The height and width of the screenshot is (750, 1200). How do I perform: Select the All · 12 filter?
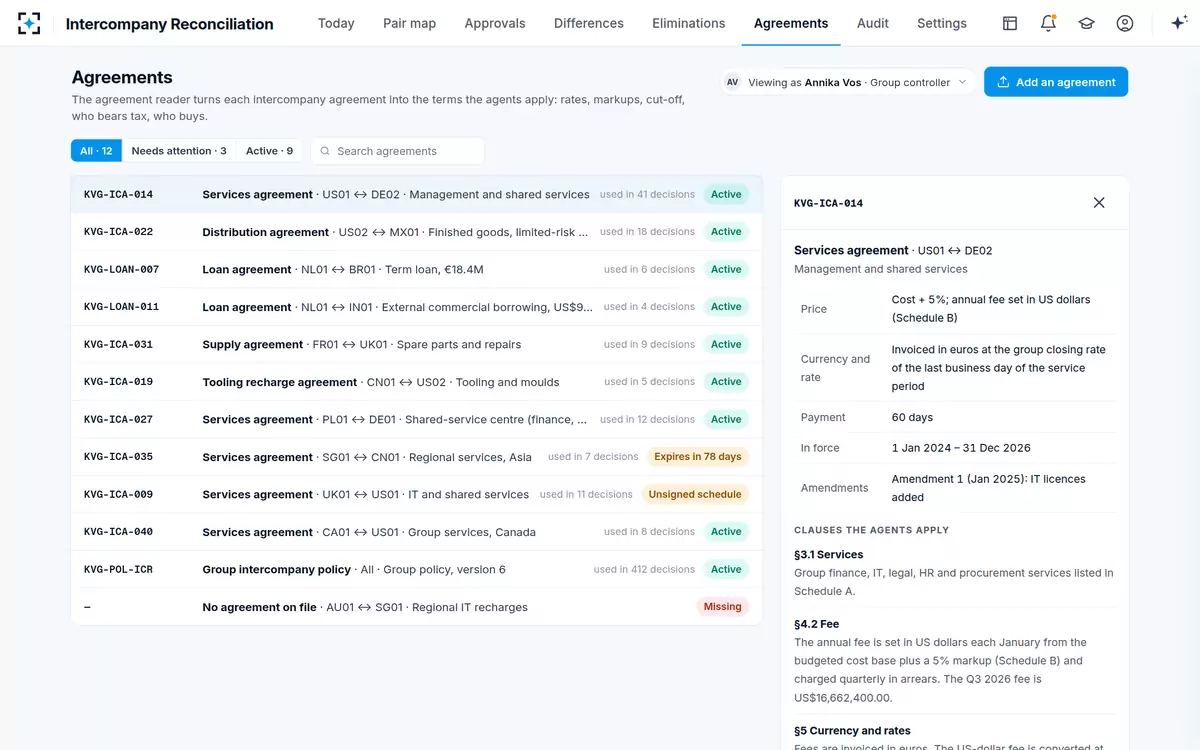pos(96,151)
